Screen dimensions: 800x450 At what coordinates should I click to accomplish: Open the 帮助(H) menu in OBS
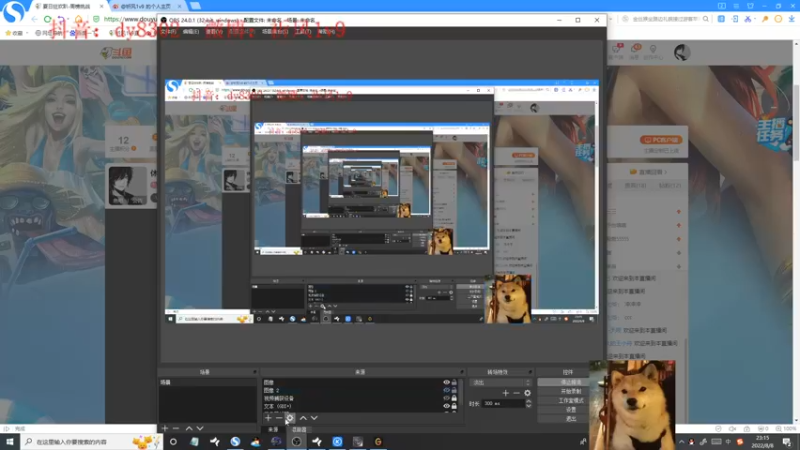(x=327, y=32)
